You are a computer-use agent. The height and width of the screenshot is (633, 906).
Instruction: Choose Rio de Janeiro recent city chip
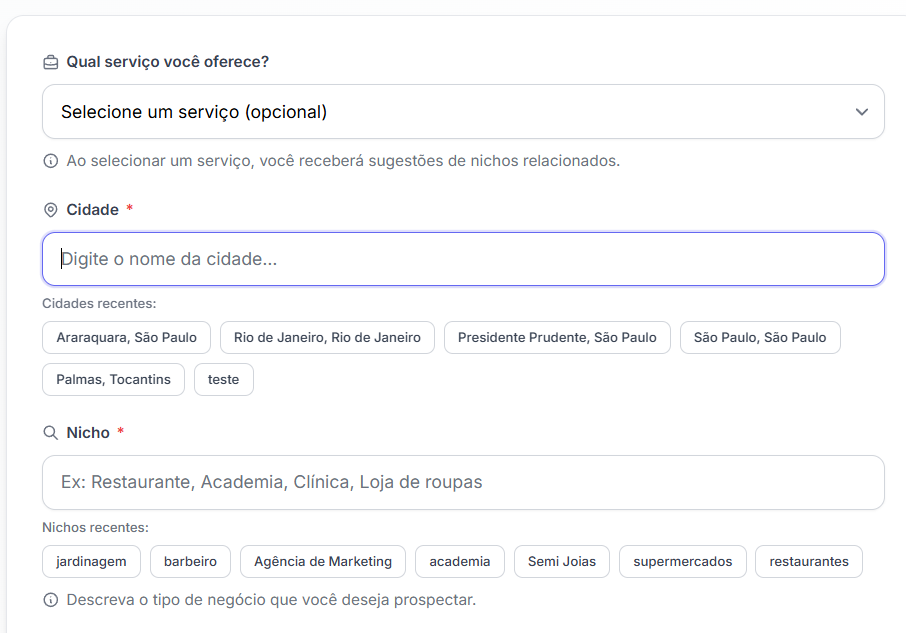click(x=327, y=338)
